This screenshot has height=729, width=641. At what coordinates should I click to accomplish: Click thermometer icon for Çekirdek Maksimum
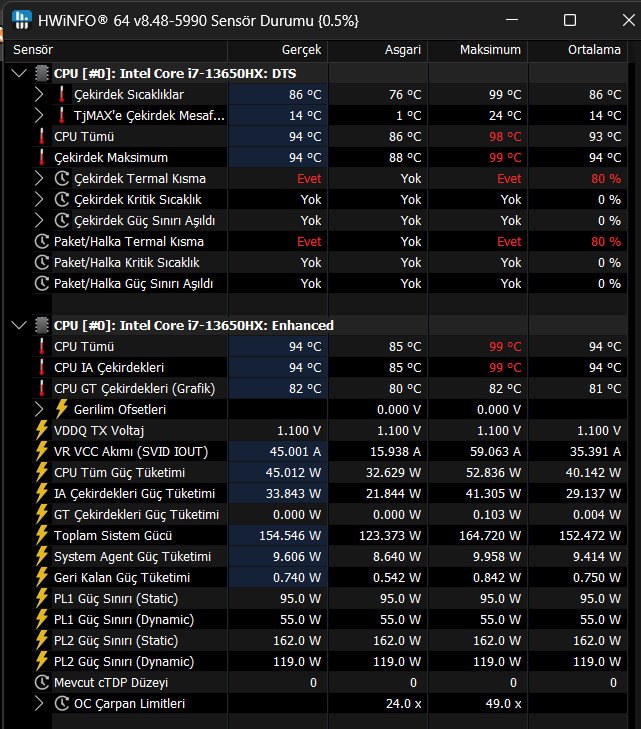[42, 158]
